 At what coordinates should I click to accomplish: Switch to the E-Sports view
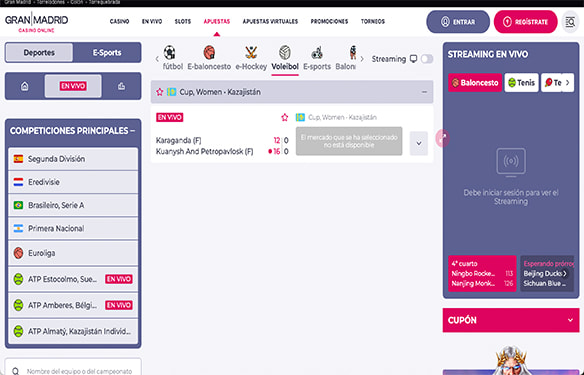(x=107, y=53)
